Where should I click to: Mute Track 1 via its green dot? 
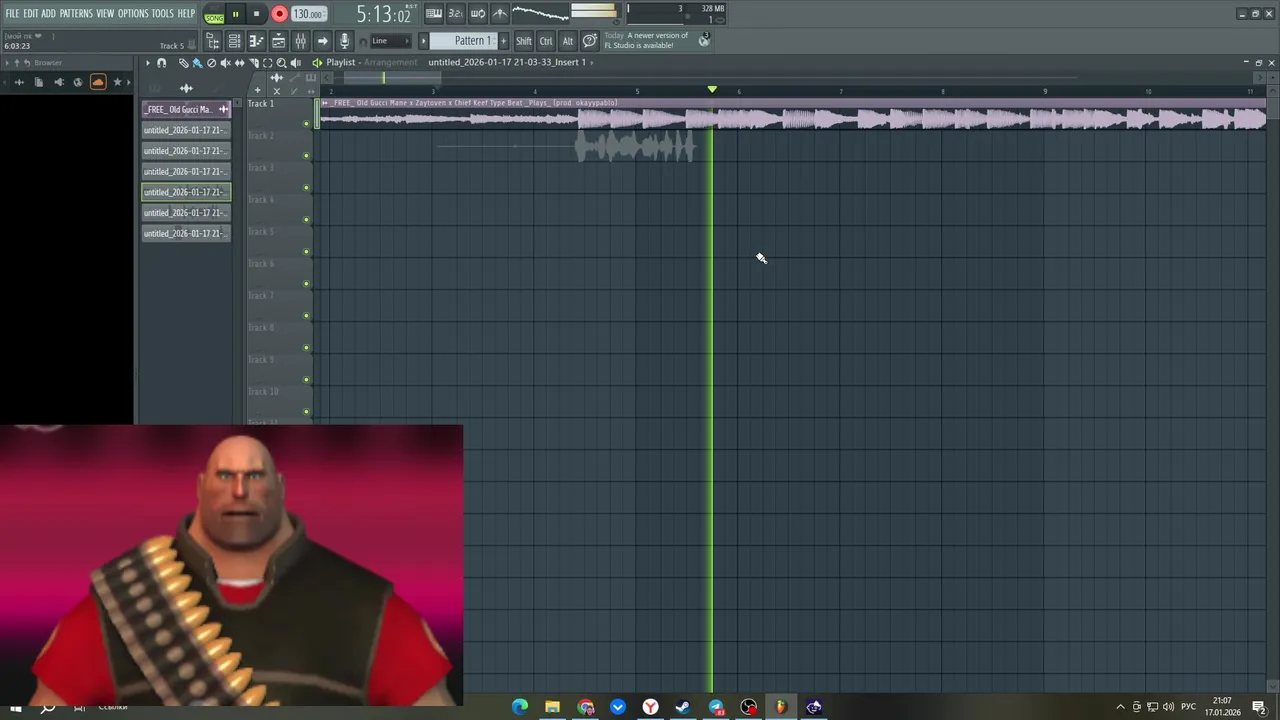tap(306, 123)
